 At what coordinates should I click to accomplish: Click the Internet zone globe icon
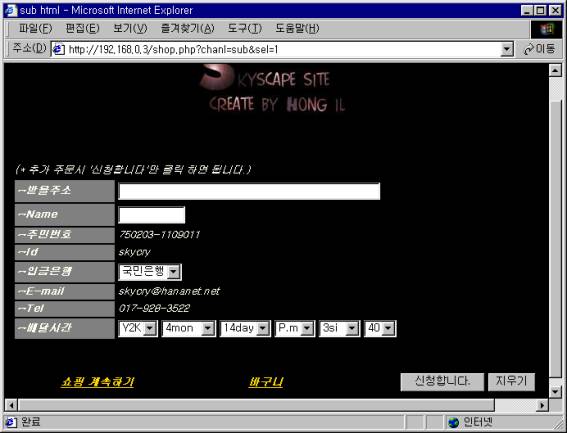pos(453,422)
